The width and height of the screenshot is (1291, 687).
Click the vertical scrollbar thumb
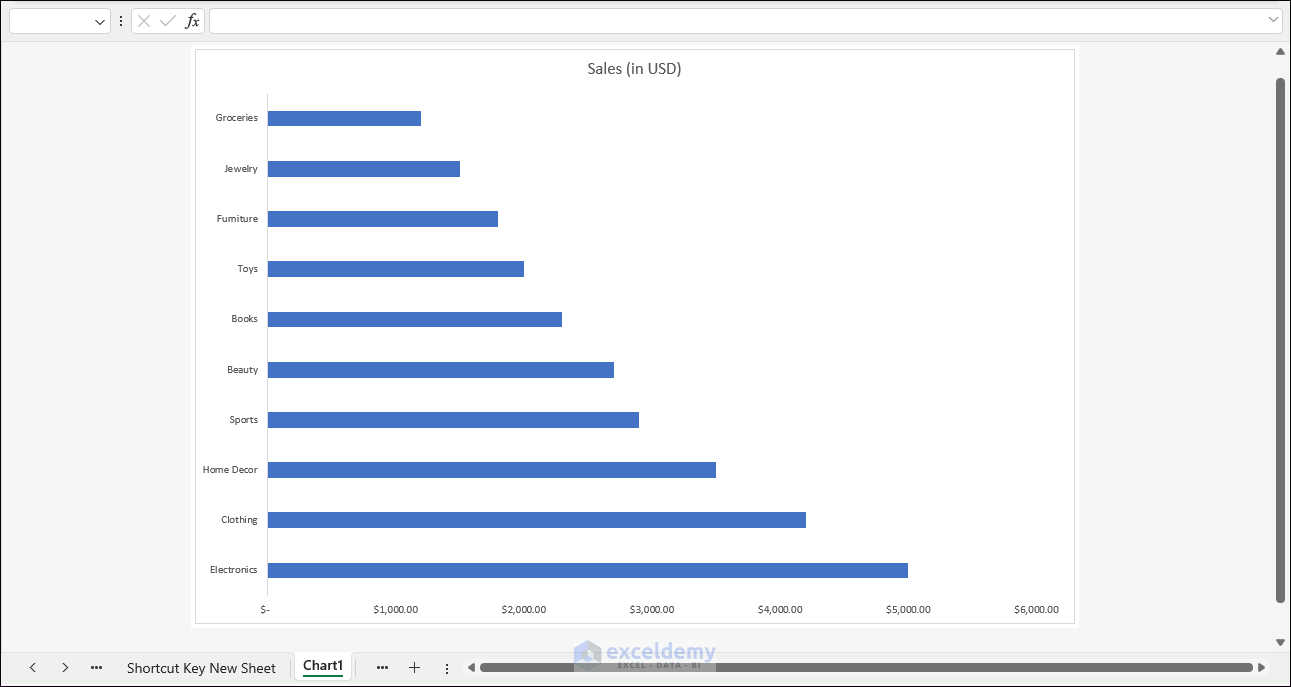(x=1280, y=340)
